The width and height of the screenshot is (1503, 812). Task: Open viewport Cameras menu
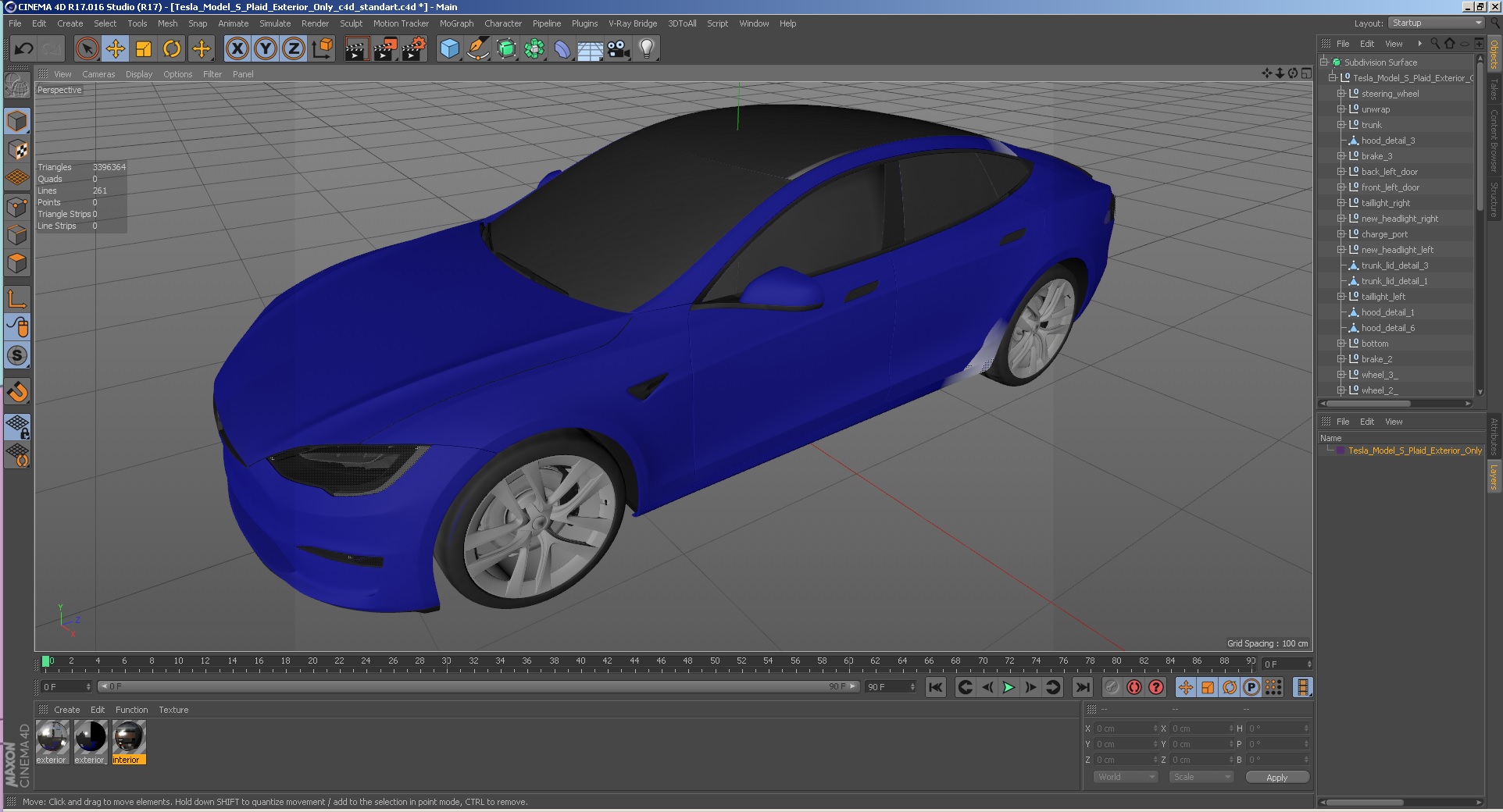point(98,74)
